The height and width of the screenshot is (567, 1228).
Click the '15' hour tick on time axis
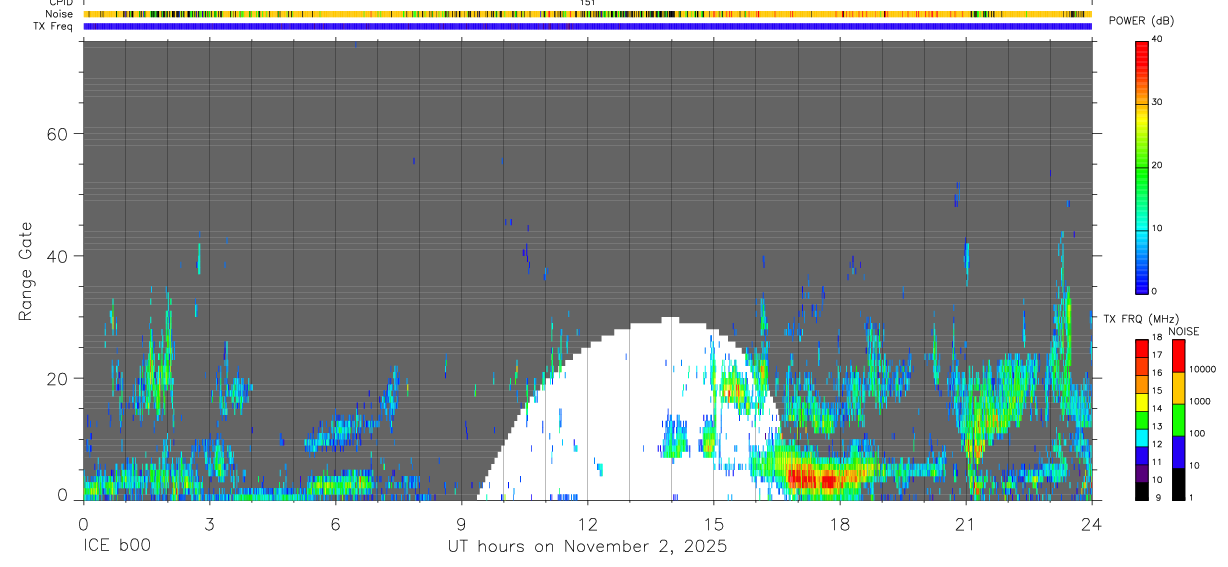click(x=713, y=523)
